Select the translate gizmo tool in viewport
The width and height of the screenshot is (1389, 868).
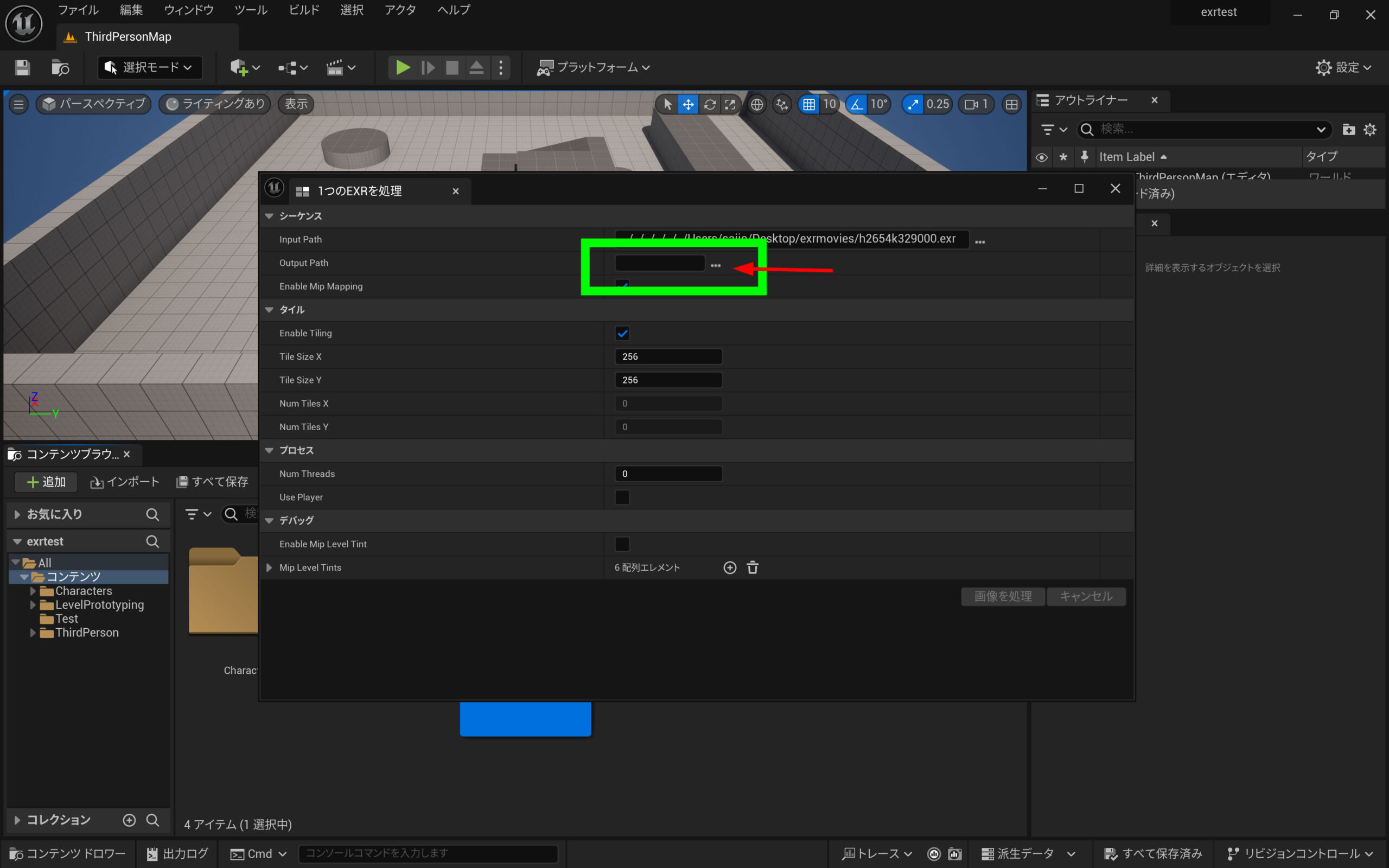[x=687, y=105]
